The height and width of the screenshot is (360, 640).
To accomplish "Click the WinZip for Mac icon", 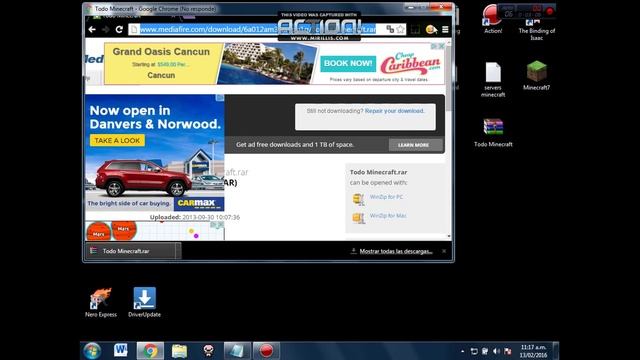I will [358, 218].
